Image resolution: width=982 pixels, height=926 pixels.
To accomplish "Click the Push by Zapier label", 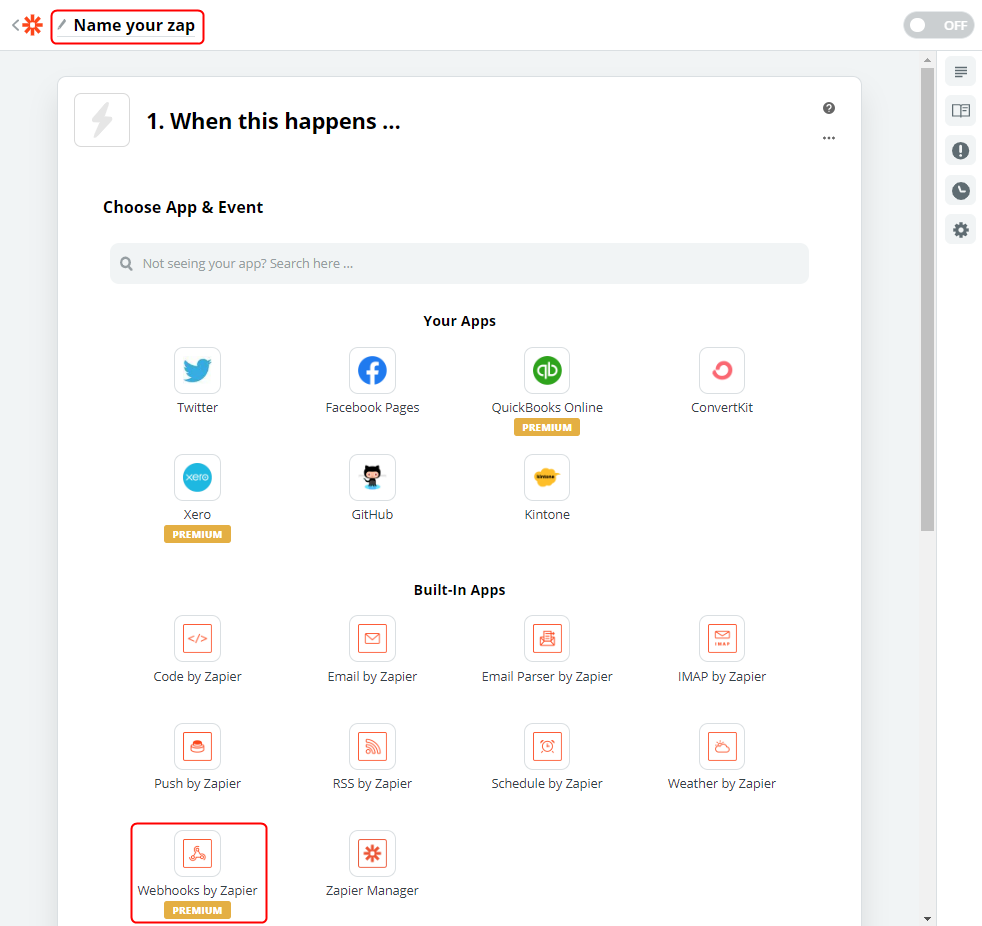I will pyautogui.click(x=197, y=784).
